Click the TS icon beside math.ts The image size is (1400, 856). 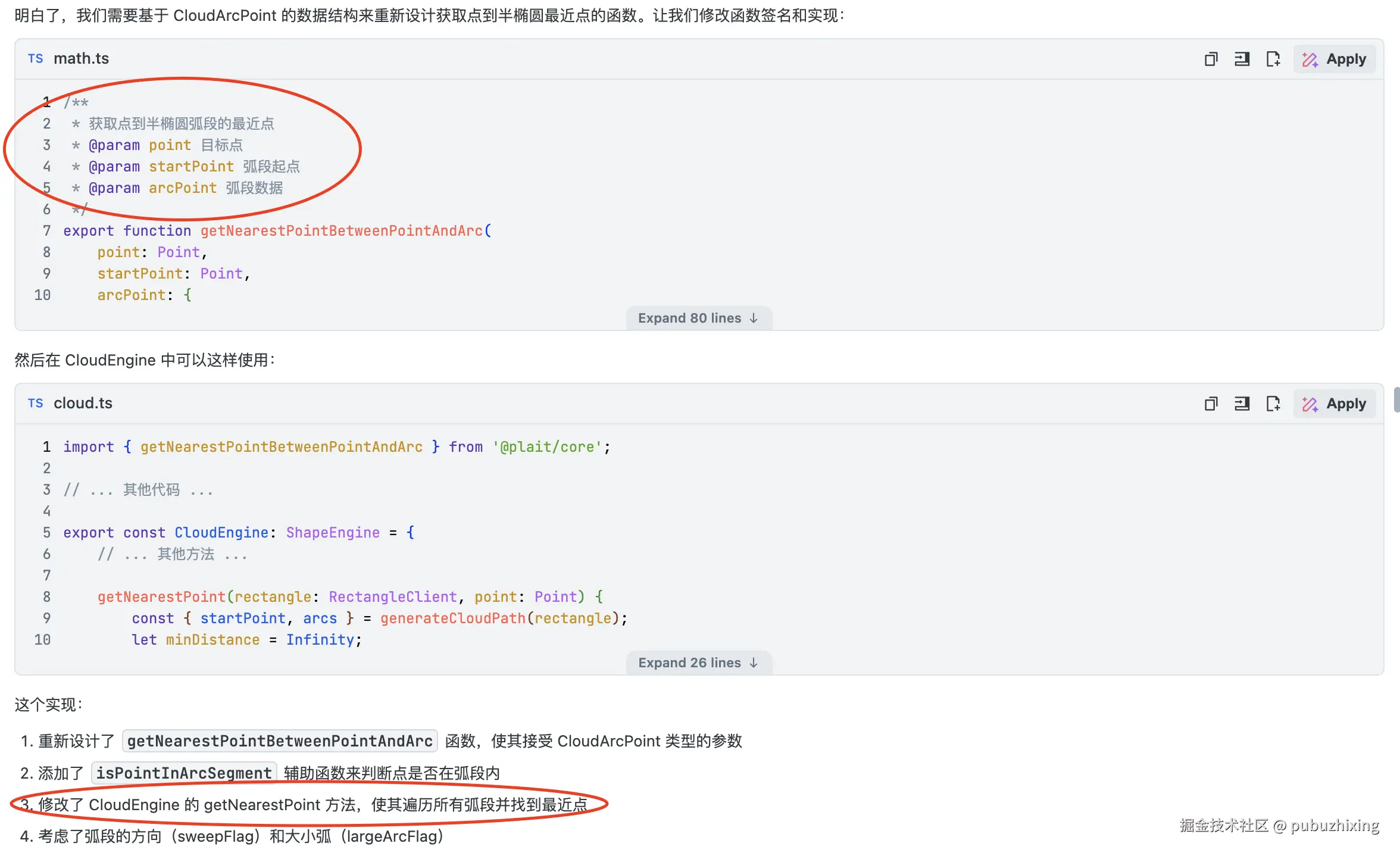pos(35,58)
